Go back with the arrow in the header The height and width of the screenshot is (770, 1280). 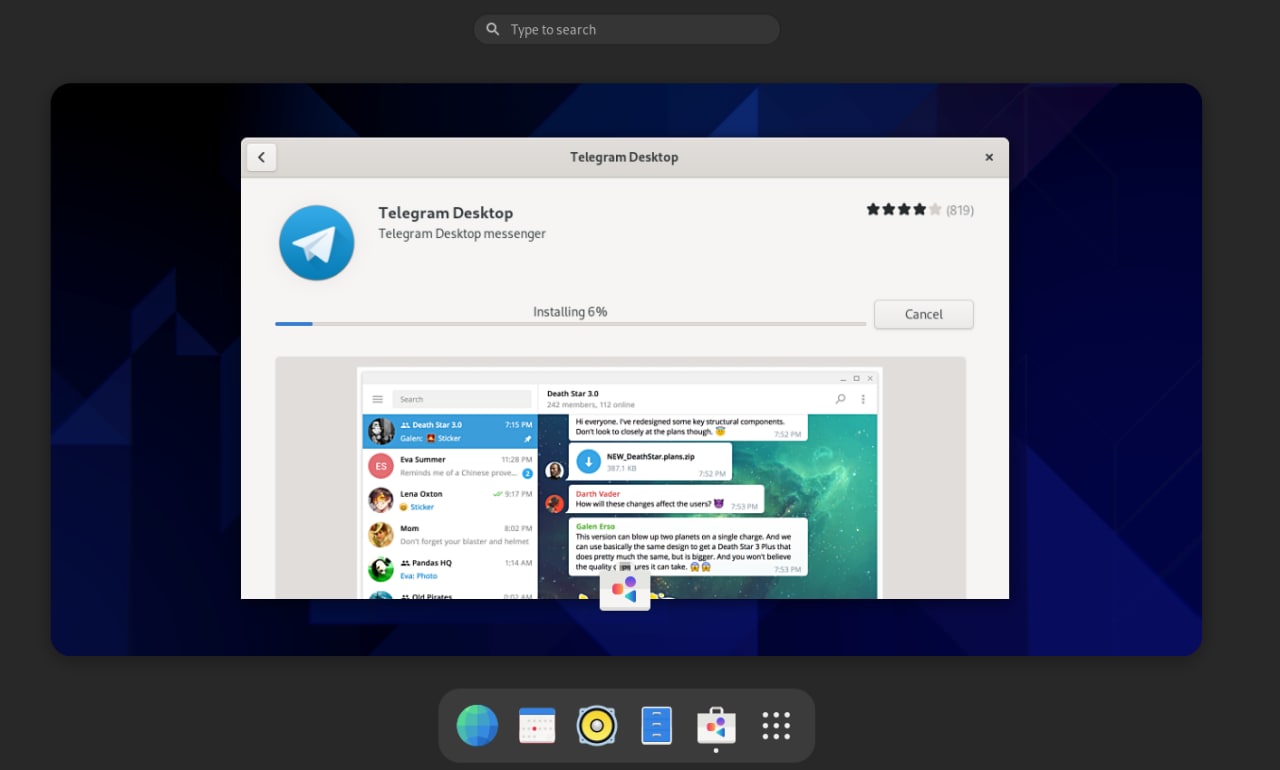coord(261,157)
